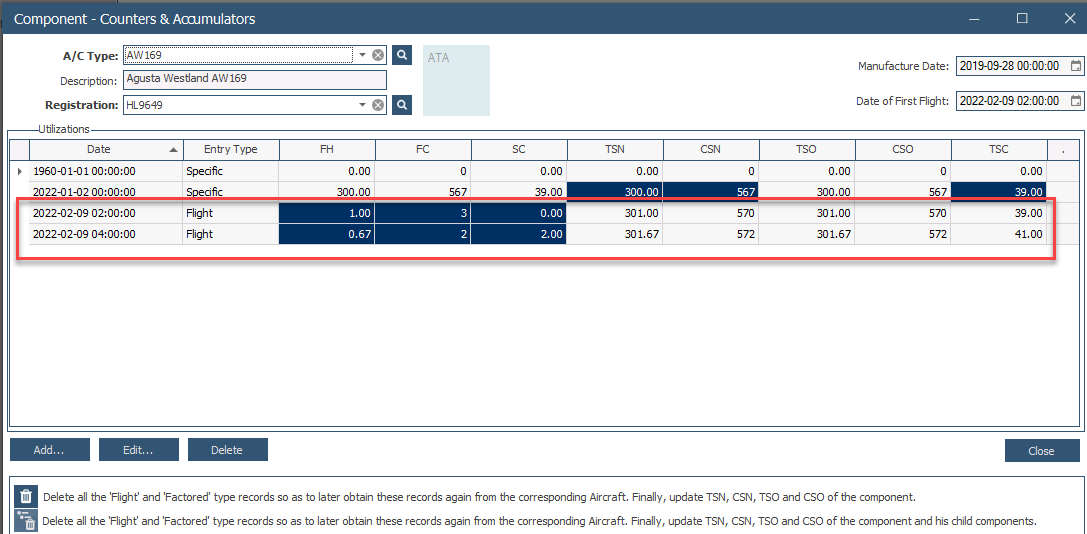Click the Close button at bottom right
This screenshot has width=1087, height=534.
1041,451
